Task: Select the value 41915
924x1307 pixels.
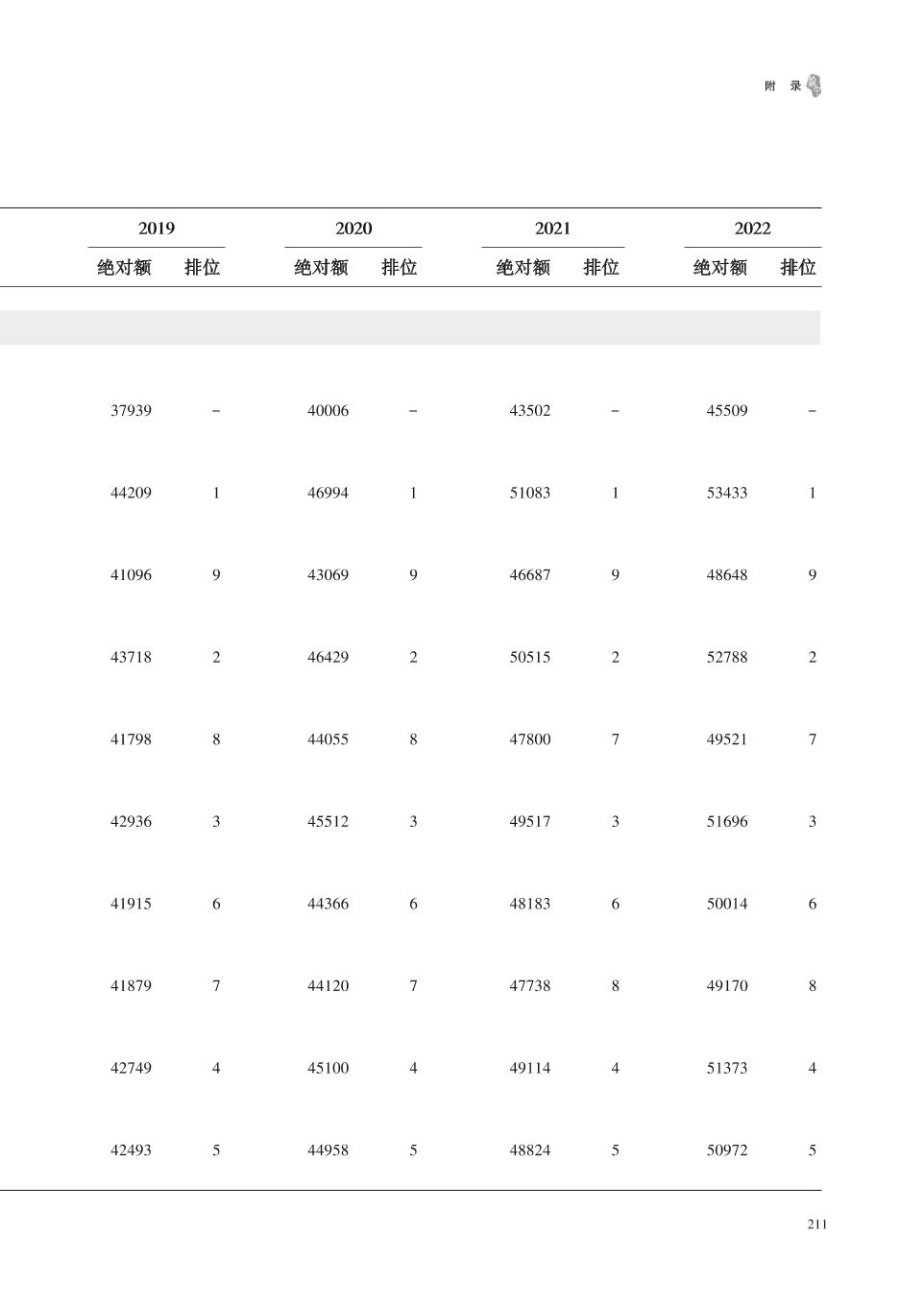Action: point(131,904)
